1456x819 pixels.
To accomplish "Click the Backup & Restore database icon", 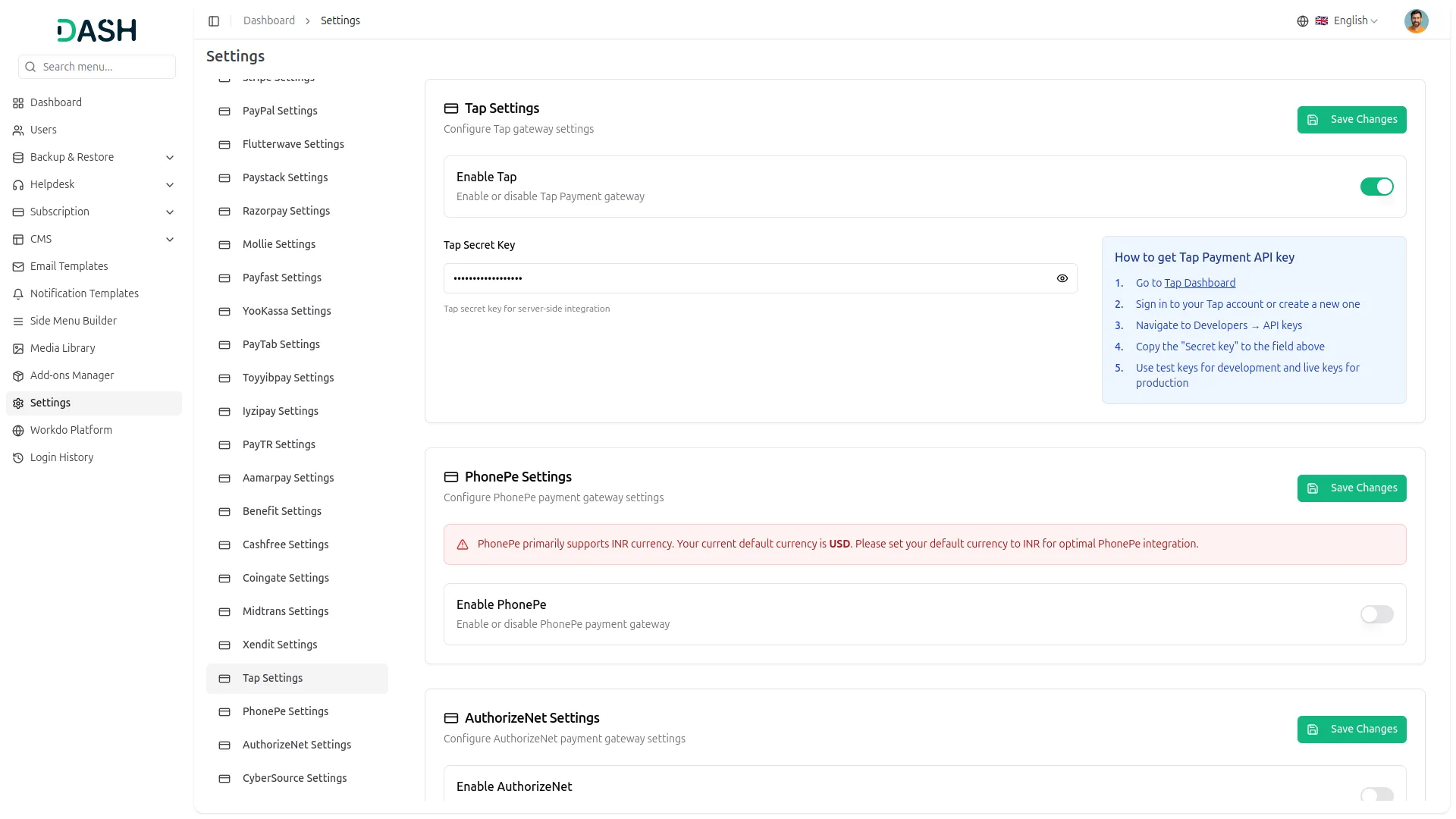I will click(x=18, y=158).
